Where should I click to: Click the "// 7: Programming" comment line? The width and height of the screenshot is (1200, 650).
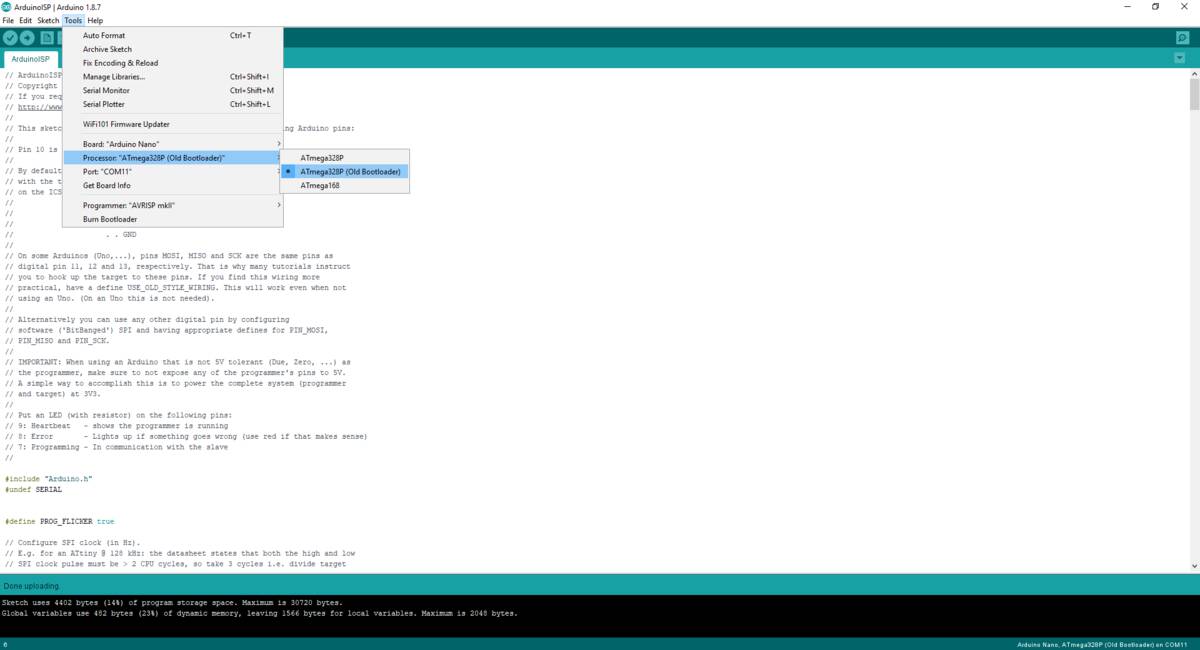pos(116,447)
